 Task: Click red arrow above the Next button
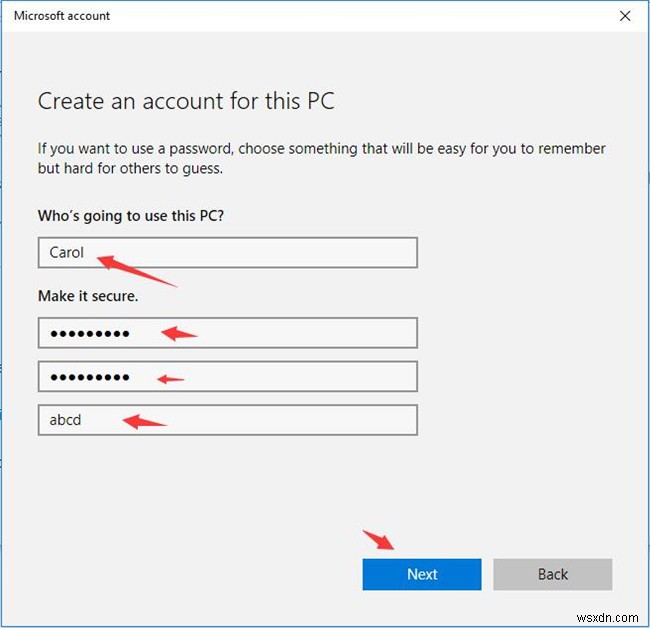point(379,540)
